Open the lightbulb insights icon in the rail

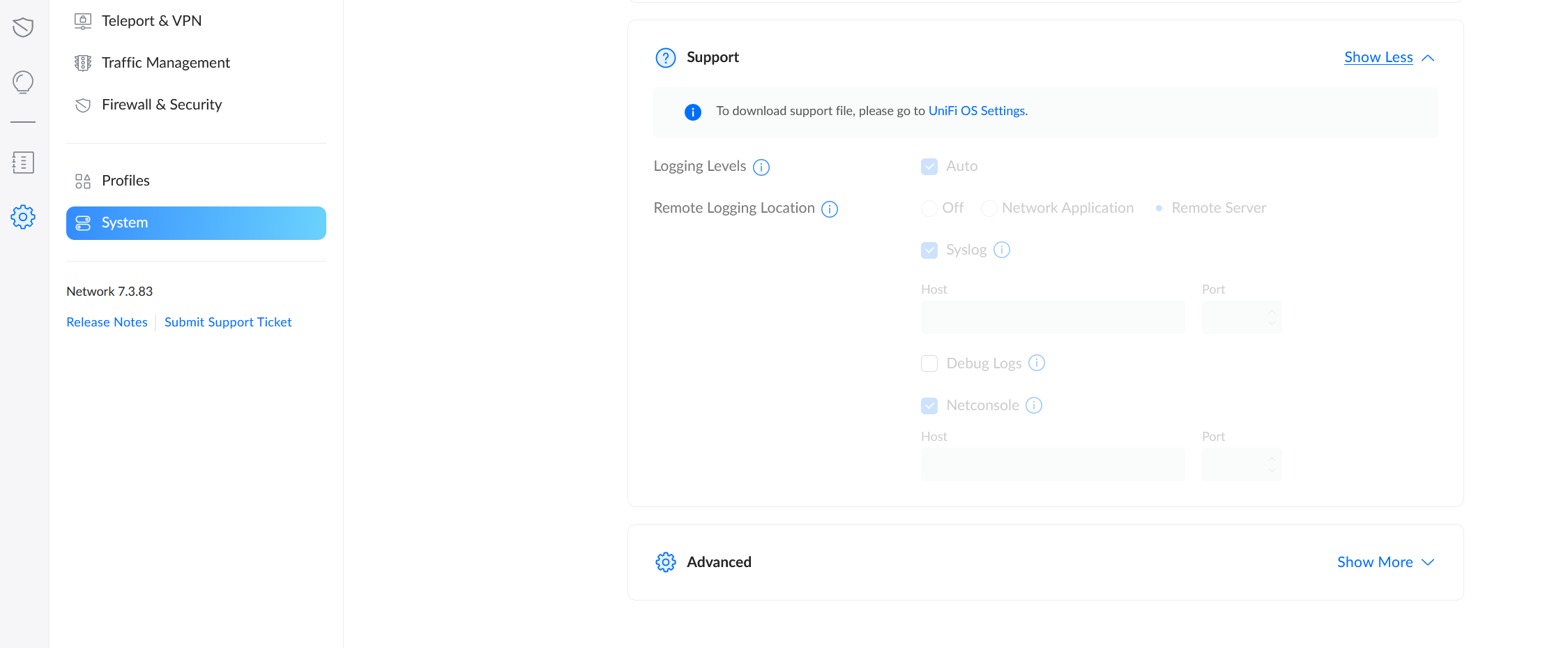[23, 82]
